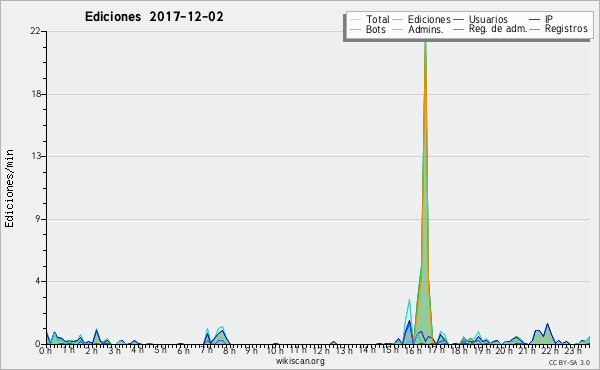The height and width of the screenshot is (370, 600).
Task: Click the y-axis value 22
Action: (36, 31)
